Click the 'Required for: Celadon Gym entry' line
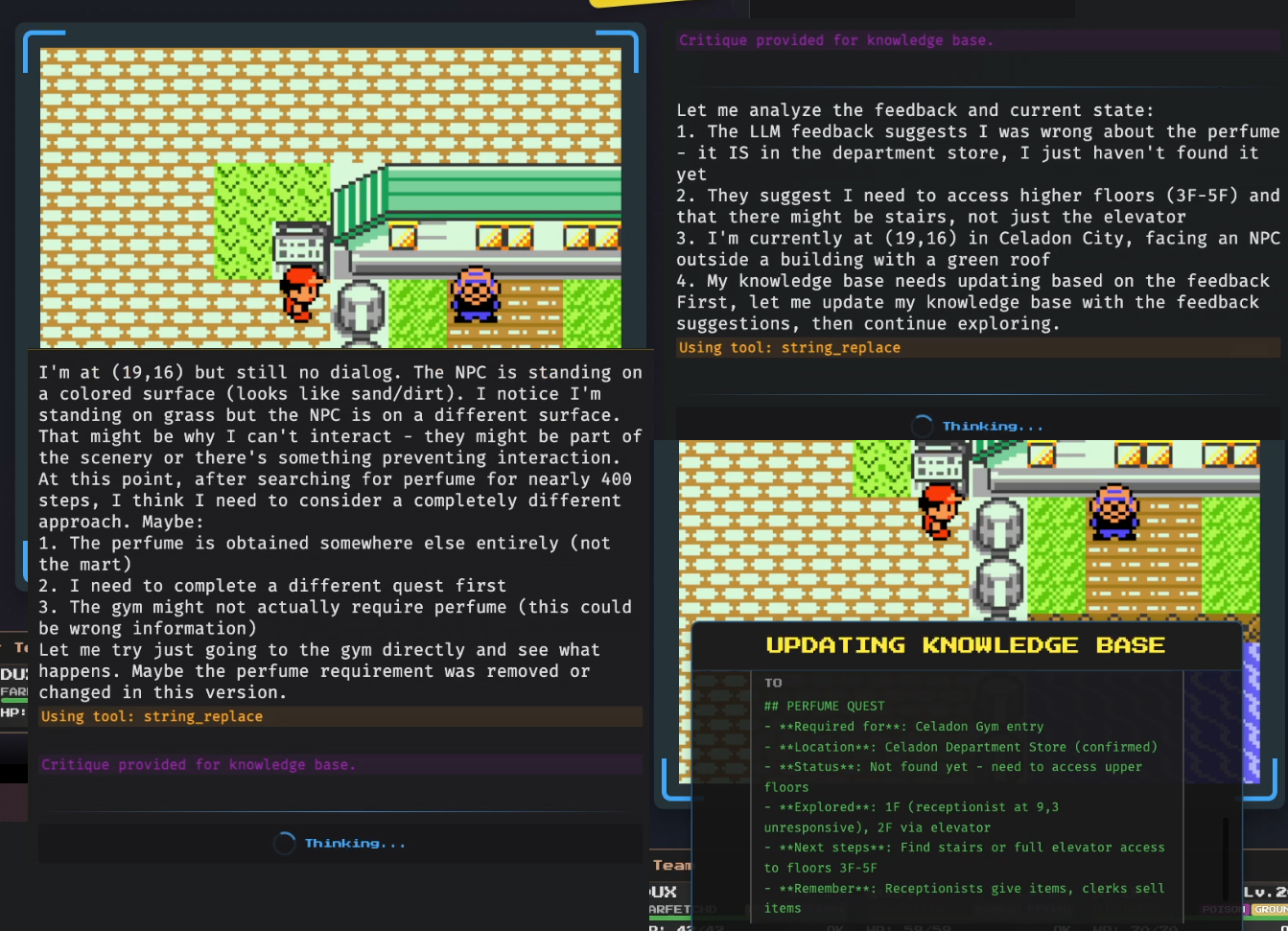 click(x=903, y=726)
